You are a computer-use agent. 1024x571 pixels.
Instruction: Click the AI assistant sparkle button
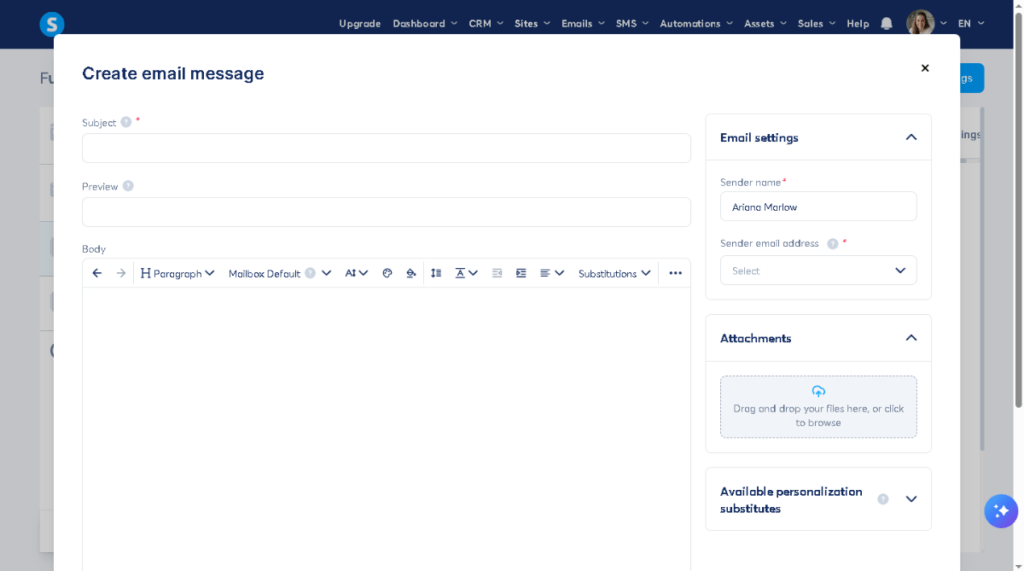[1000, 511]
